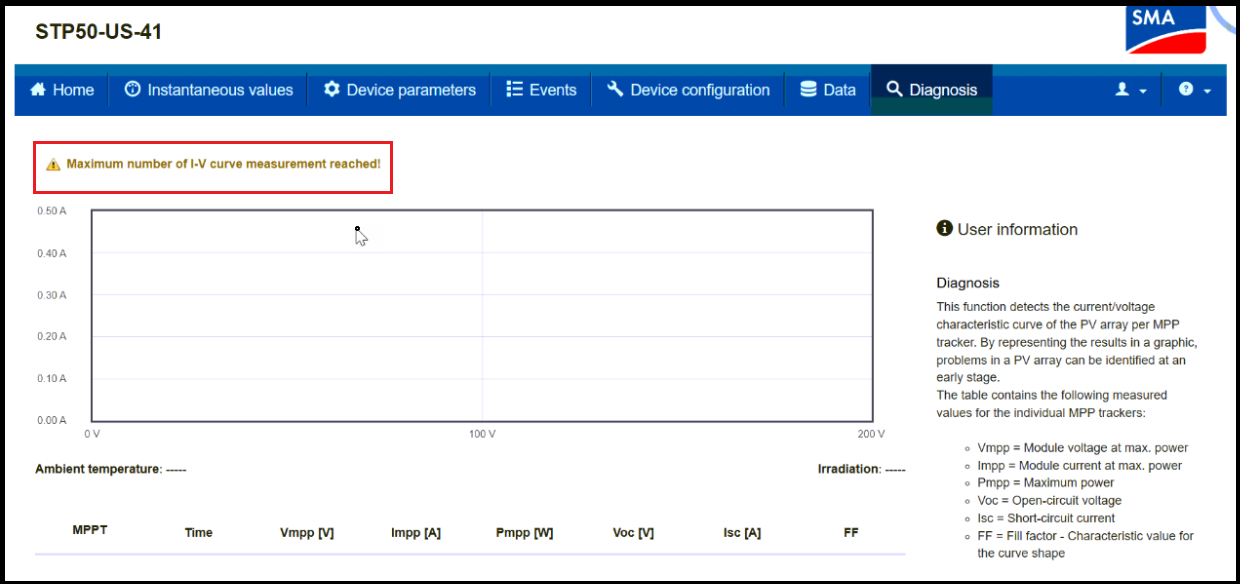Click the Home house icon
The height and width of the screenshot is (584, 1240).
tap(38, 90)
